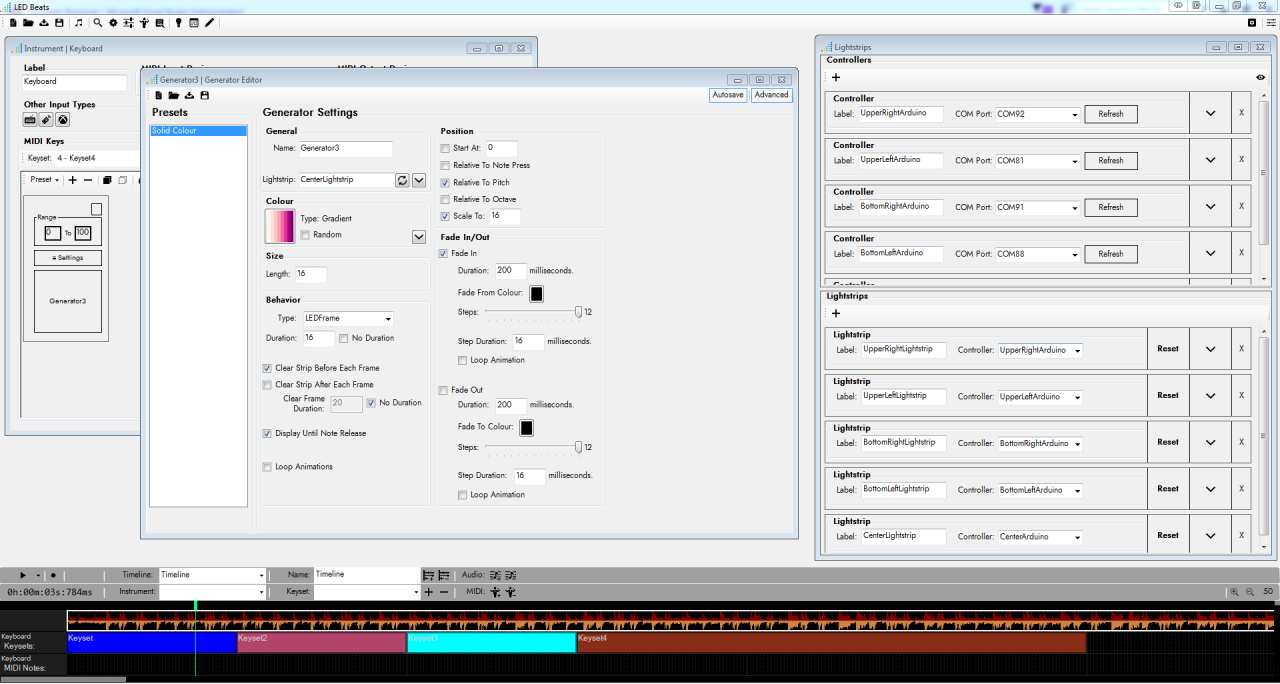
Task: Click the save disk icon in main toolbar
Action: [59, 22]
